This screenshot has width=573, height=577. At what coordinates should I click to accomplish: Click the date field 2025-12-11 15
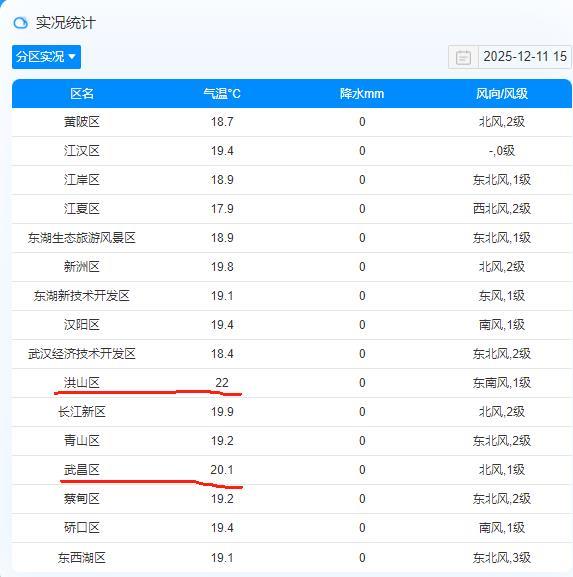(x=525, y=57)
